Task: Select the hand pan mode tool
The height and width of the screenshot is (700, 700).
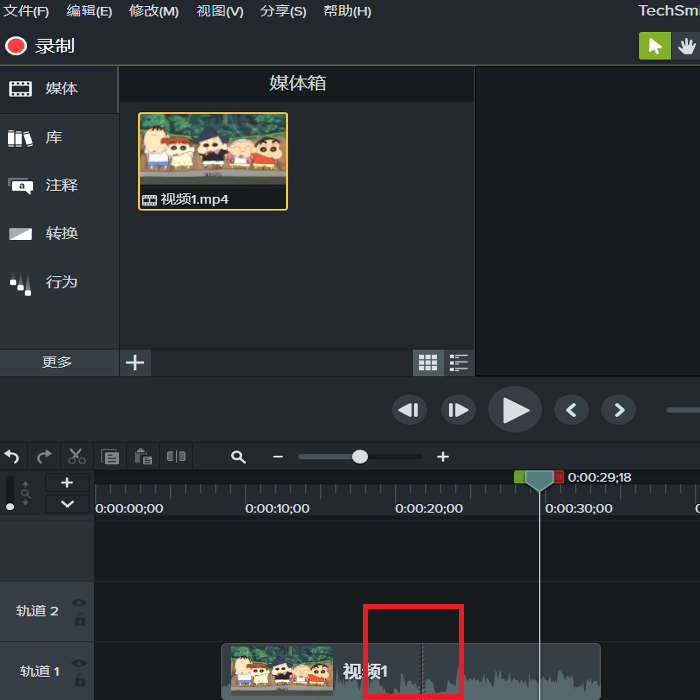Action: (x=686, y=46)
